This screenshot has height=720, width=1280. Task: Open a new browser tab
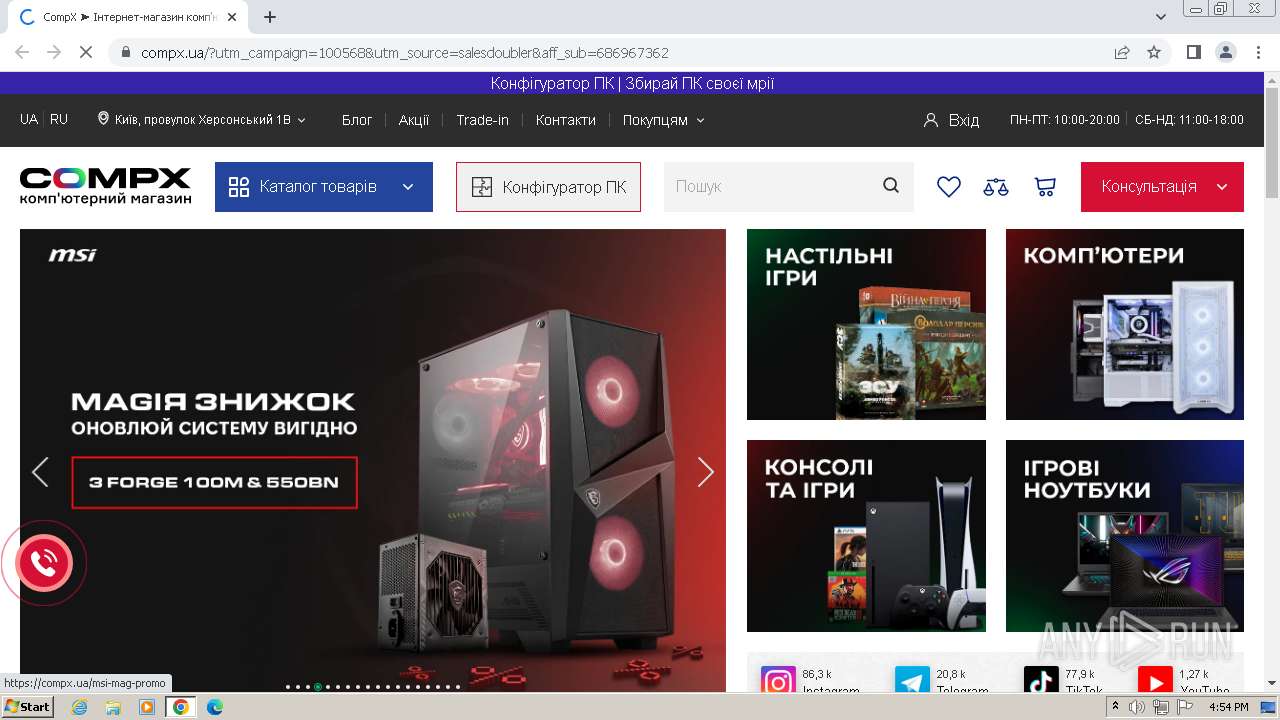click(270, 17)
